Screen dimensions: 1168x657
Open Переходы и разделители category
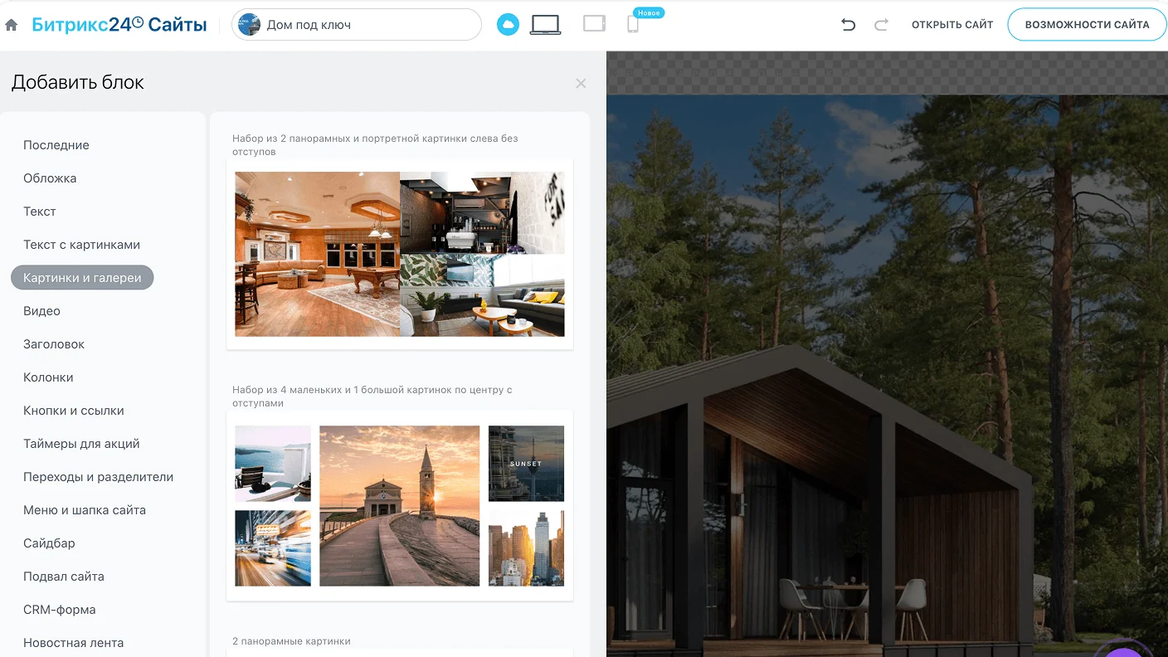pos(98,477)
